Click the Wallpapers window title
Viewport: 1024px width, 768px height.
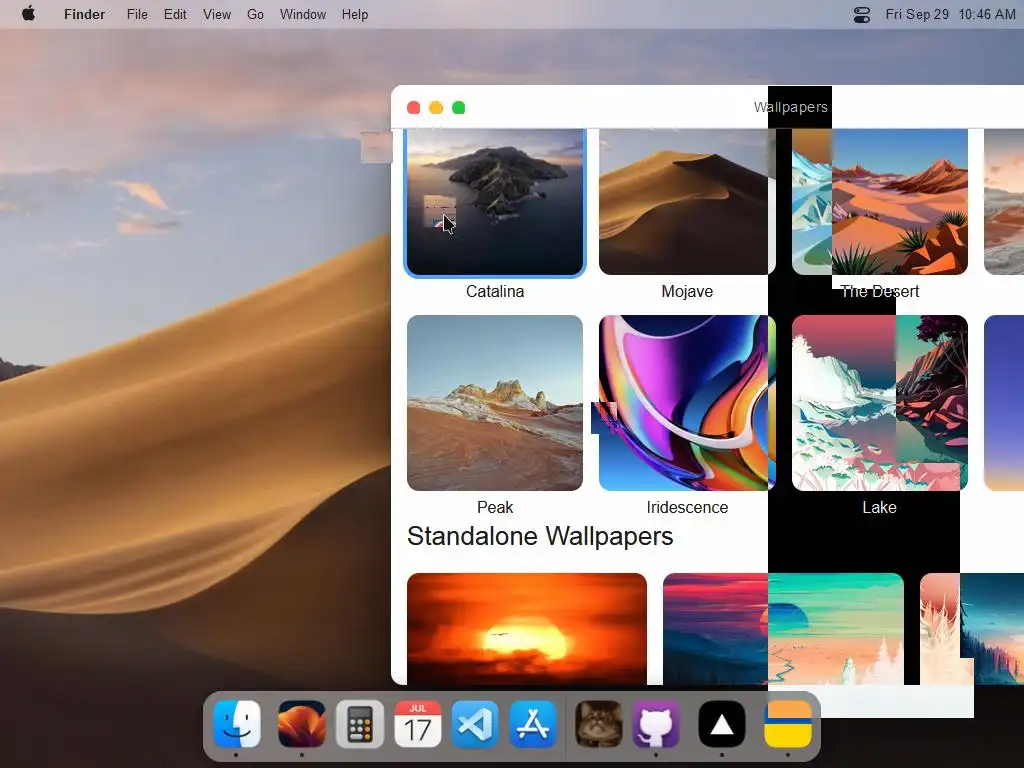coord(791,107)
